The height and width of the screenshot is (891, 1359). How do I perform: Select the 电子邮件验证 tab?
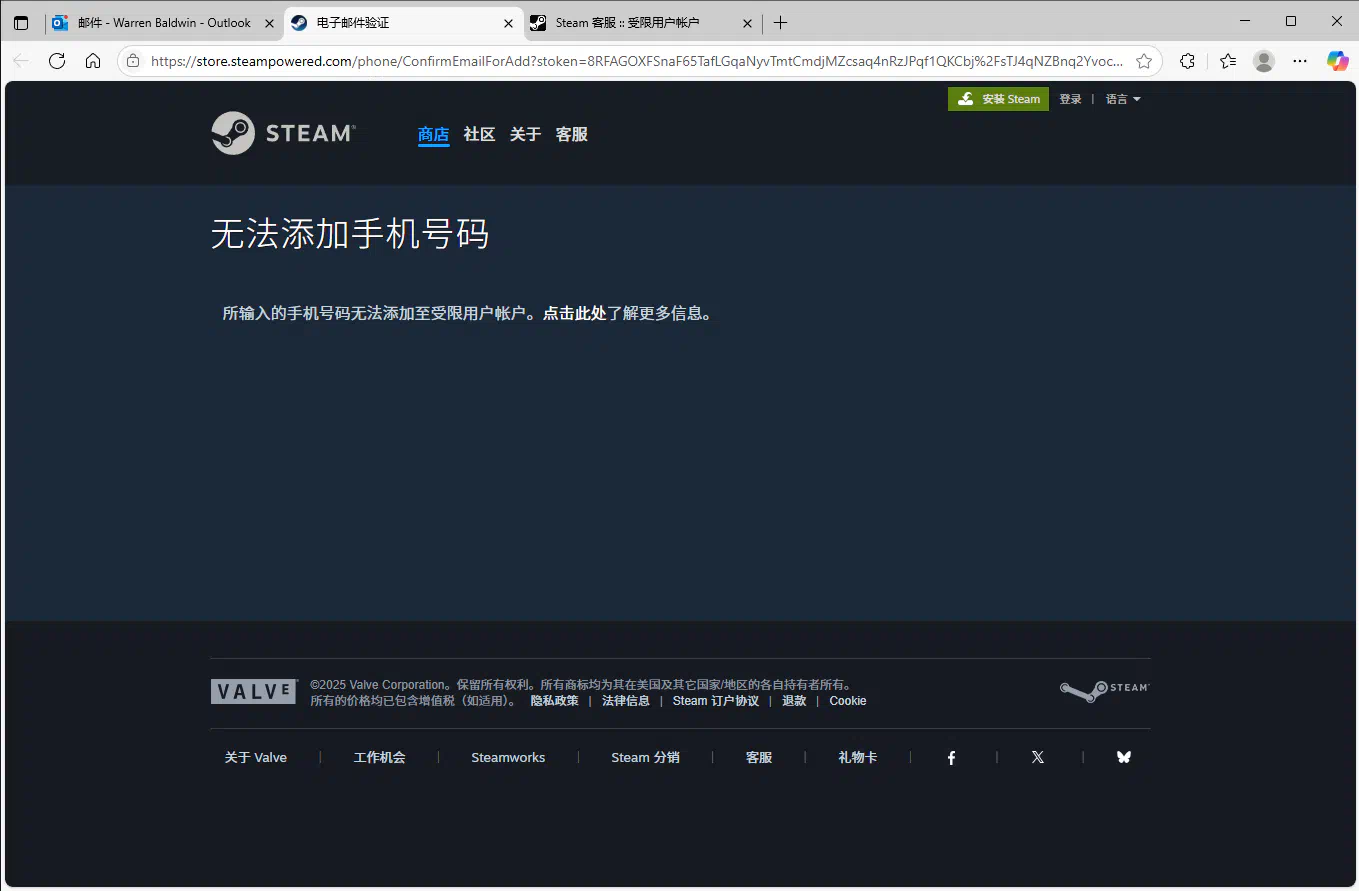(x=403, y=22)
